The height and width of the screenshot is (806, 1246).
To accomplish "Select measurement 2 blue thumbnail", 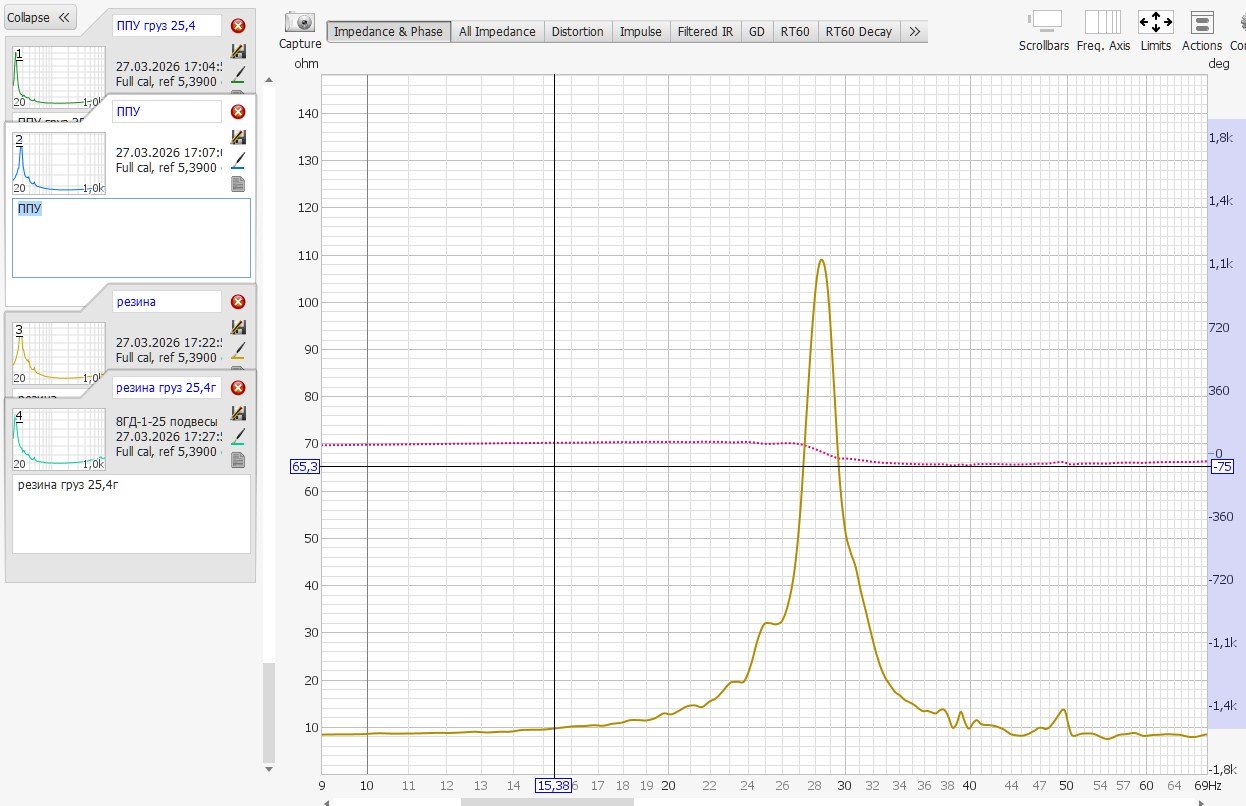I will 58,163.
